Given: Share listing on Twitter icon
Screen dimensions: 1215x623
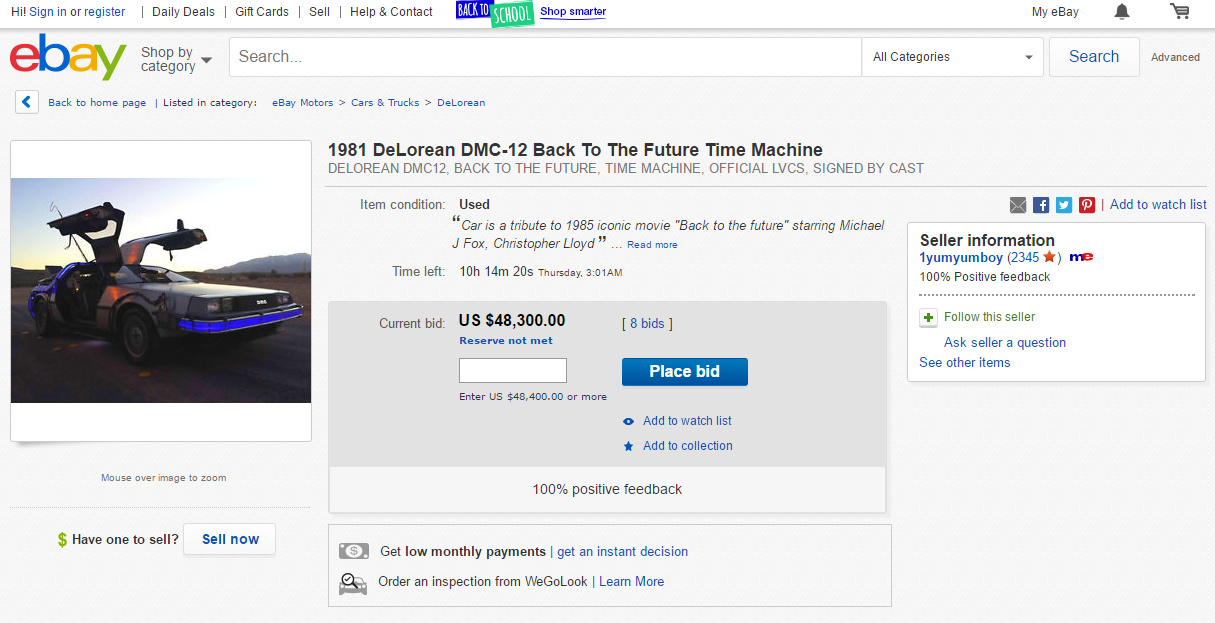Looking at the screenshot, I should coord(1064,205).
